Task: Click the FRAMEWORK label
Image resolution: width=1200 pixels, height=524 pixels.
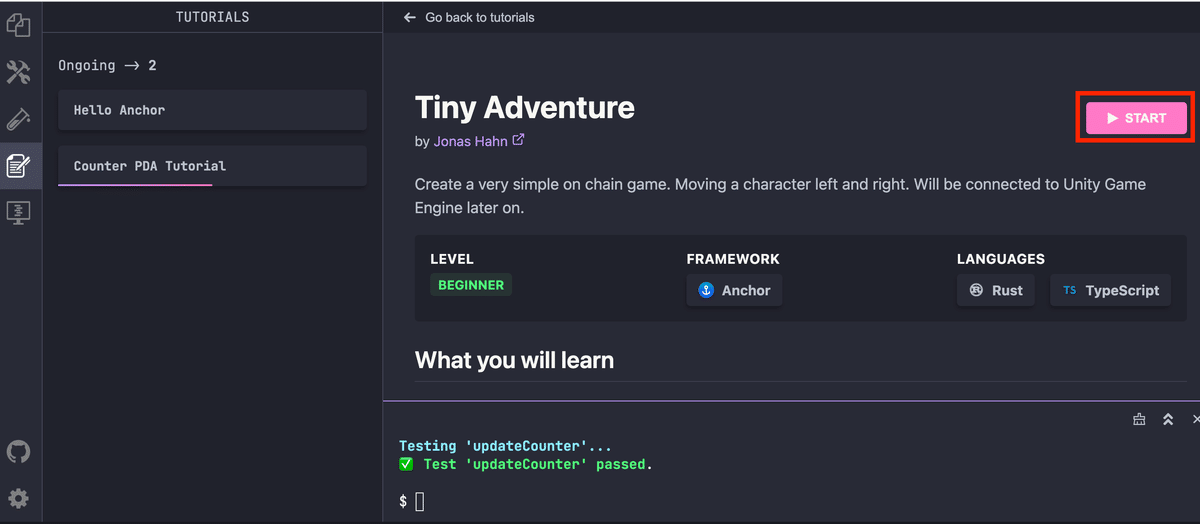Action: point(733,259)
